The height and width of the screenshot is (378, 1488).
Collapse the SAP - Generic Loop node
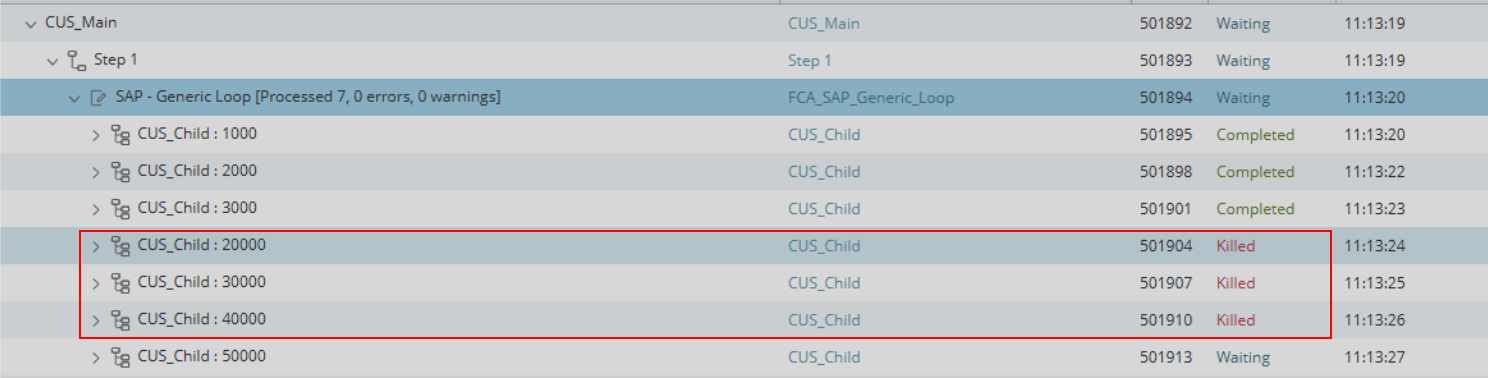coord(74,98)
